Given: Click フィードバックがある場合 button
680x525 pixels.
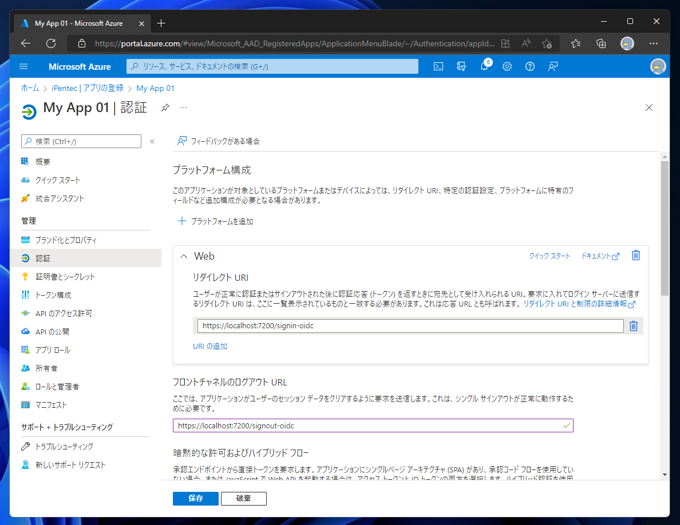Looking at the screenshot, I should pyautogui.click(x=218, y=141).
